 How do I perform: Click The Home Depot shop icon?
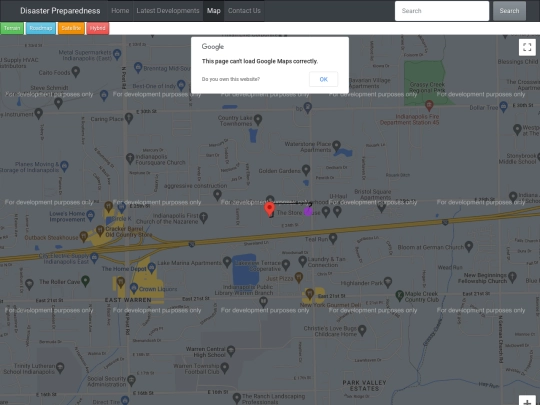tap(152, 268)
